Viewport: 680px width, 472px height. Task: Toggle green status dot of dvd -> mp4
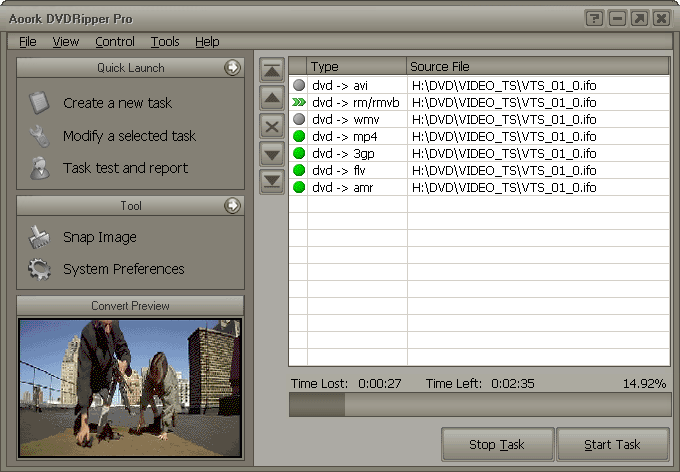(x=298, y=136)
